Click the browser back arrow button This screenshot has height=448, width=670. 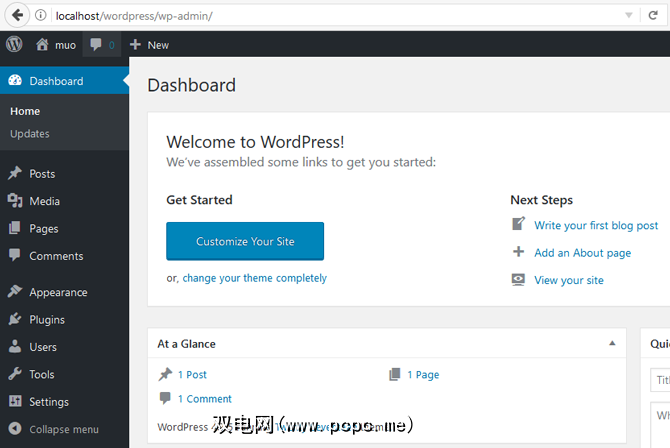click(17, 15)
